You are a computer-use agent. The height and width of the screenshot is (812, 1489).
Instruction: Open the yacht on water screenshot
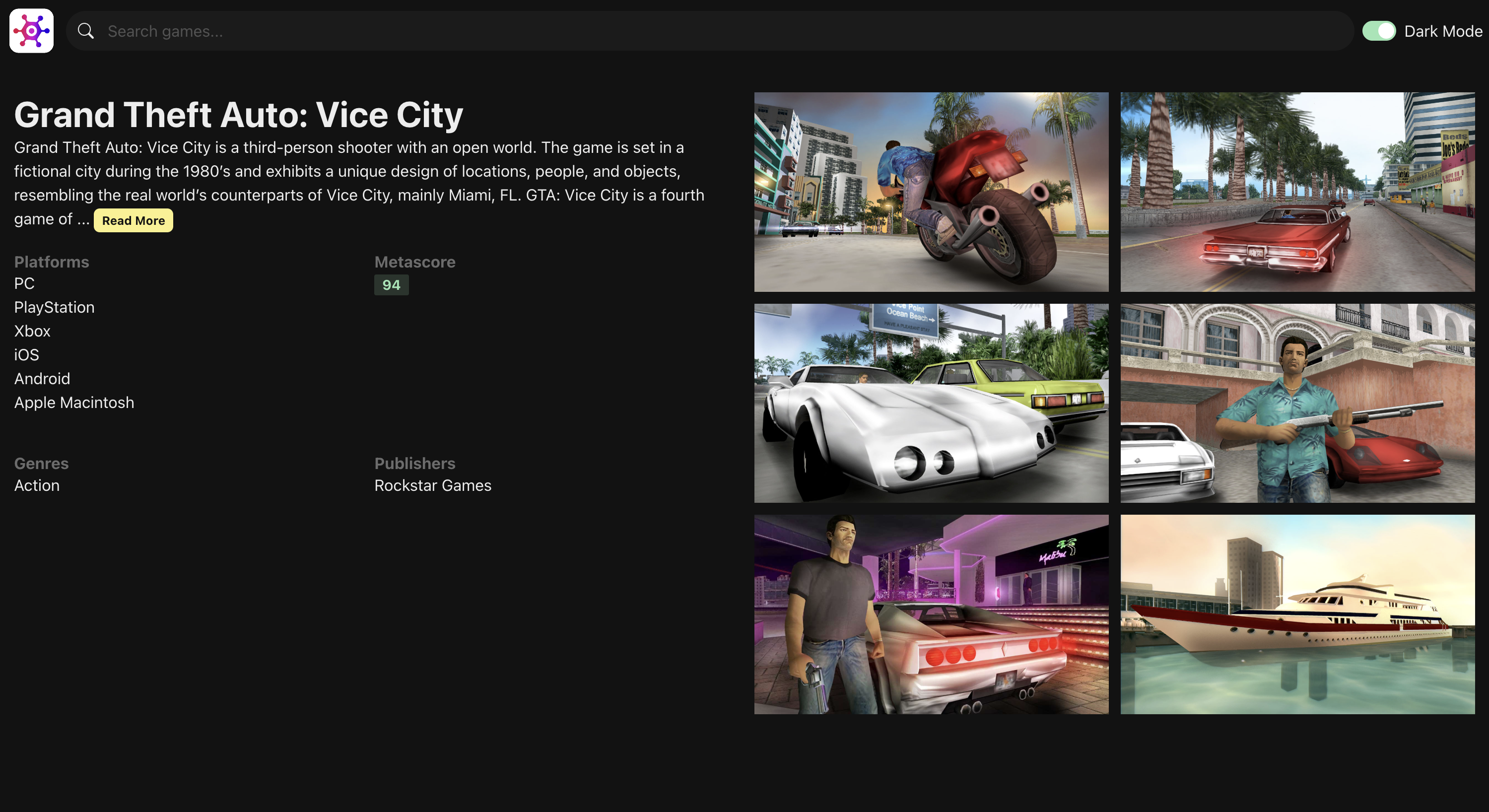point(1298,614)
